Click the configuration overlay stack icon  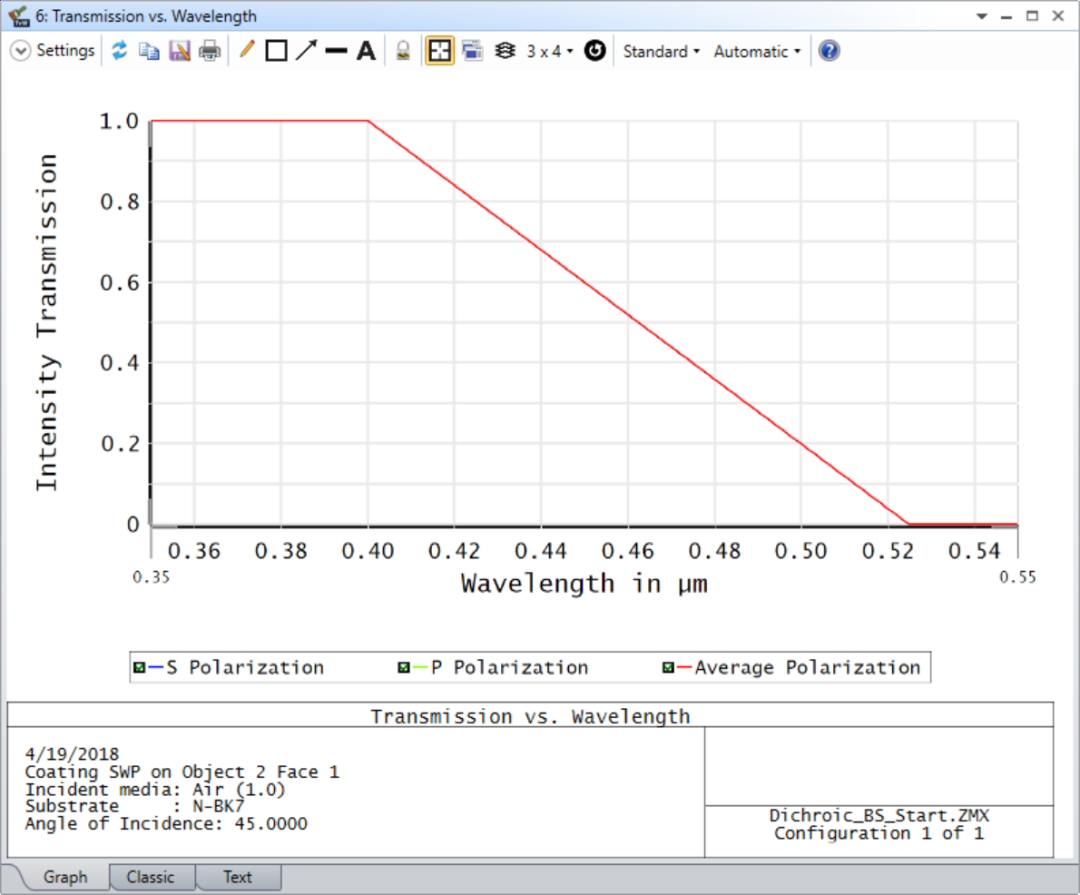pos(505,50)
